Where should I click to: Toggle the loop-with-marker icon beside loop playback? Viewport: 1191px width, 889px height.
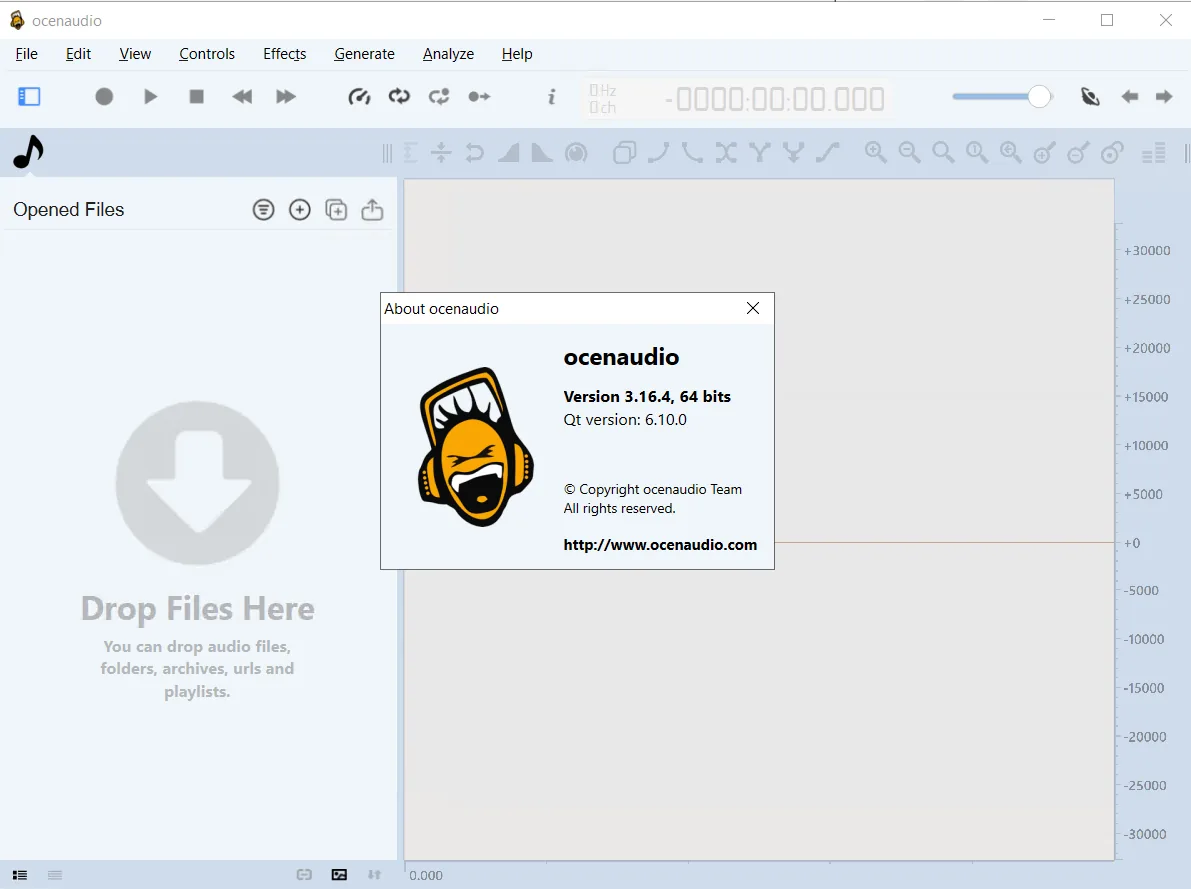(x=439, y=96)
